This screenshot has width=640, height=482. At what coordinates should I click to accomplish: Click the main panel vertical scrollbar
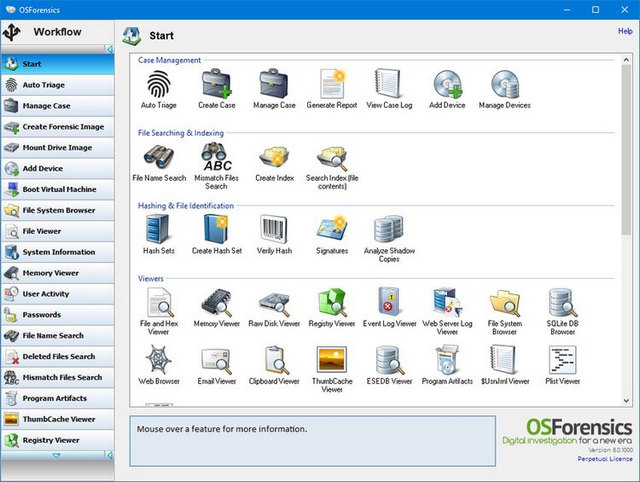[625, 150]
